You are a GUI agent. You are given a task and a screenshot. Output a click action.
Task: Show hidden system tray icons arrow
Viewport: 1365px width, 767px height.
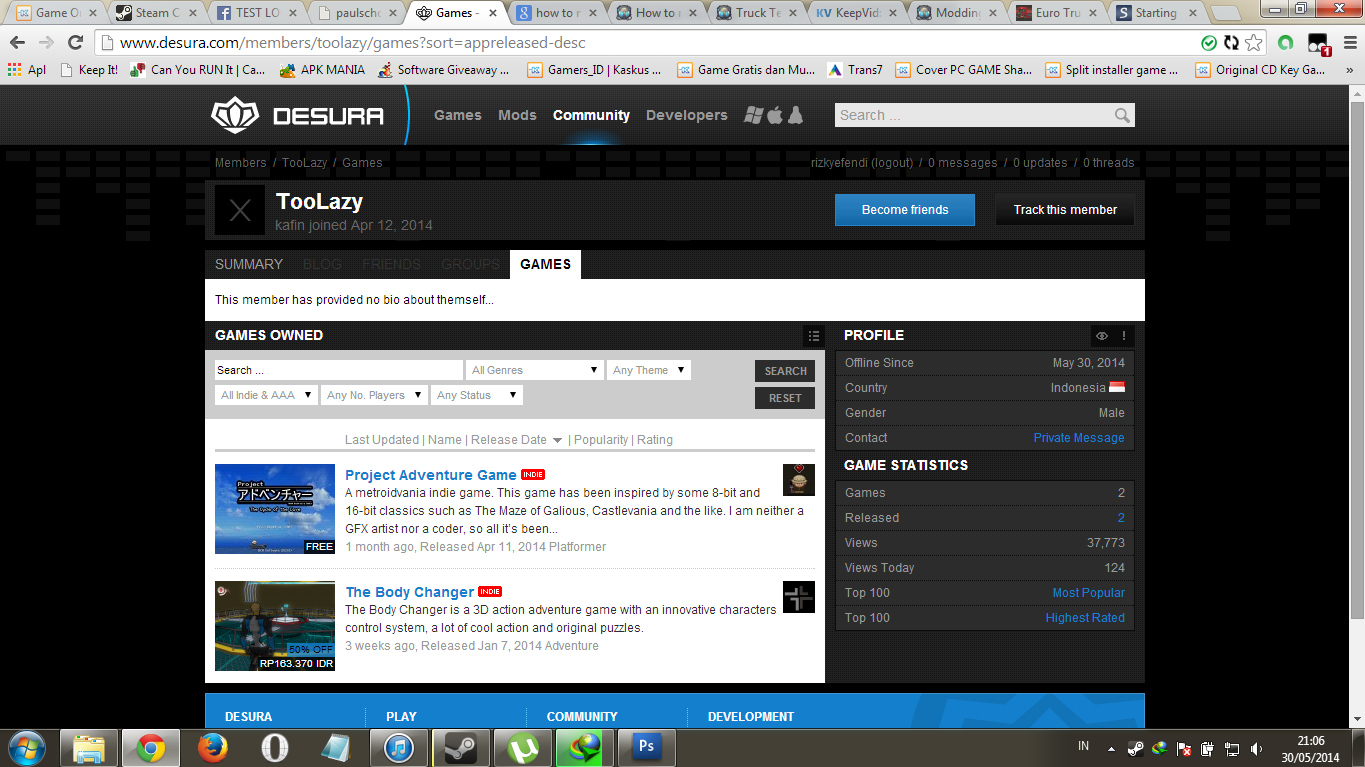click(1111, 748)
